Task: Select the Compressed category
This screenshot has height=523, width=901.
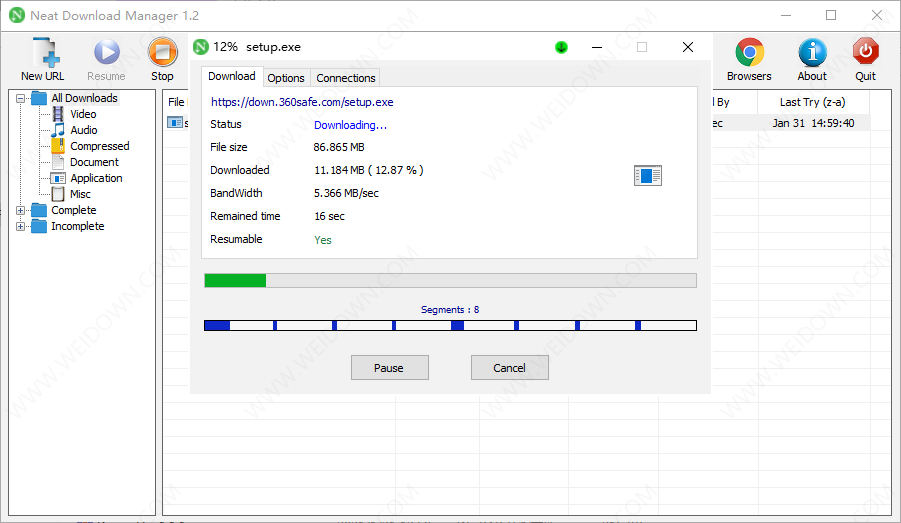Action: [x=99, y=146]
